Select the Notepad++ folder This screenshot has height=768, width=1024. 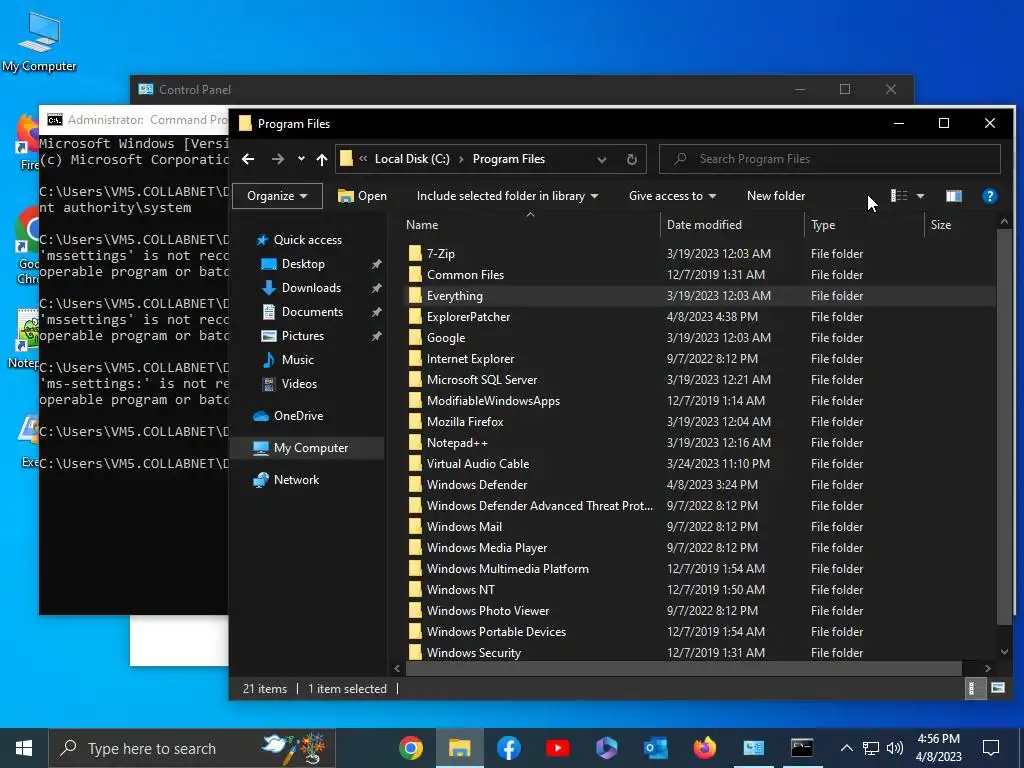tap(457, 443)
